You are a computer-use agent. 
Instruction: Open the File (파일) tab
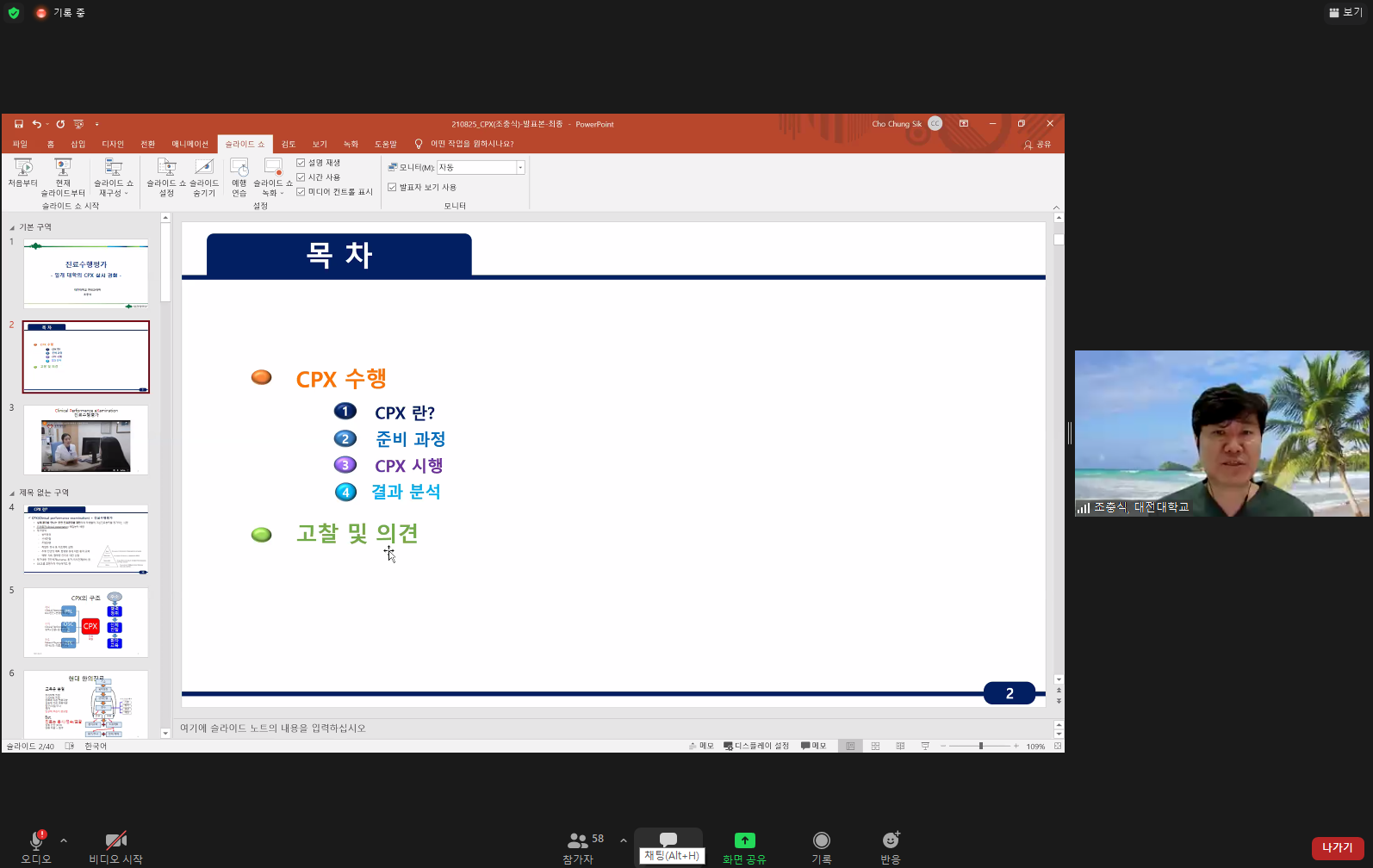click(21, 144)
